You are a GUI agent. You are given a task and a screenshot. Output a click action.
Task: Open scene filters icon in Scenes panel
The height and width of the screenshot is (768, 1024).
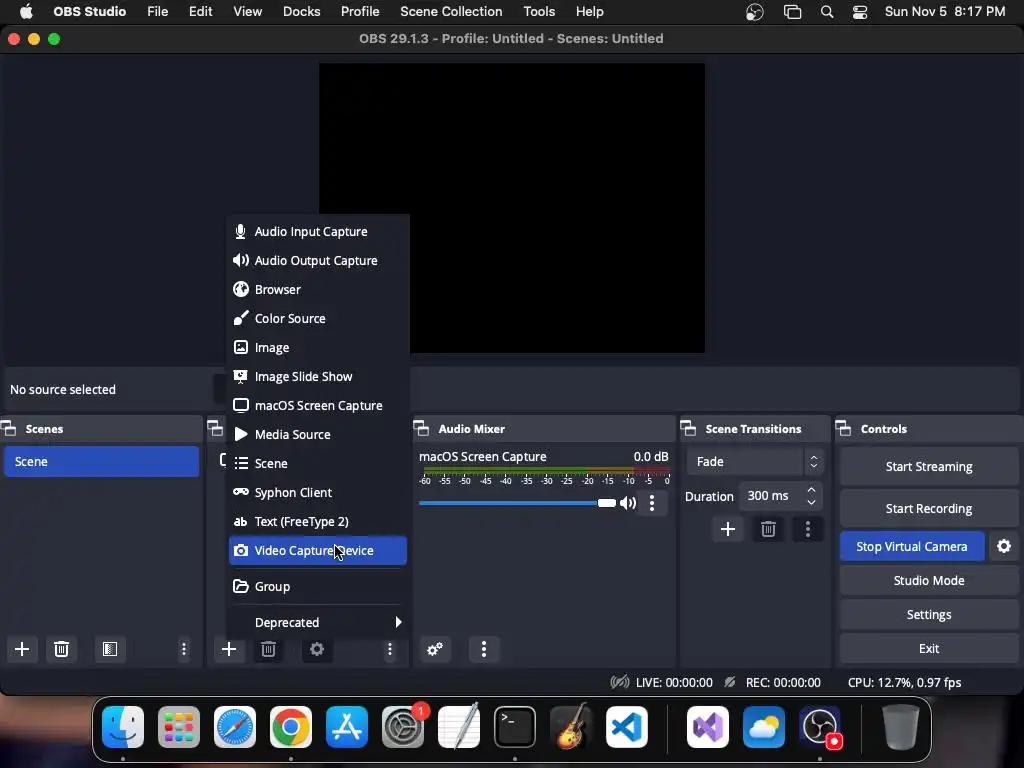coord(110,649)
